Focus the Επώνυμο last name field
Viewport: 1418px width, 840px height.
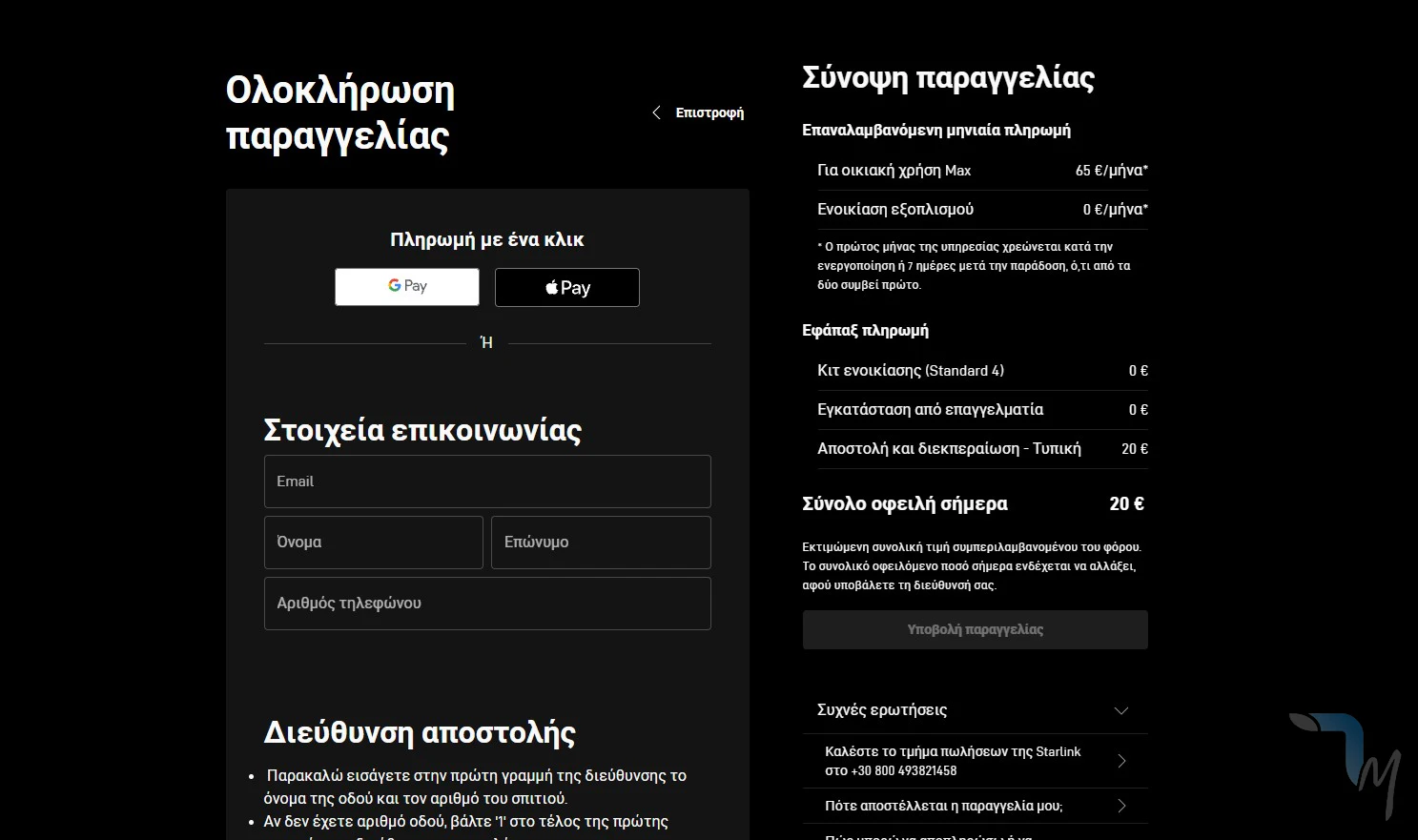[x=601, y=543]
